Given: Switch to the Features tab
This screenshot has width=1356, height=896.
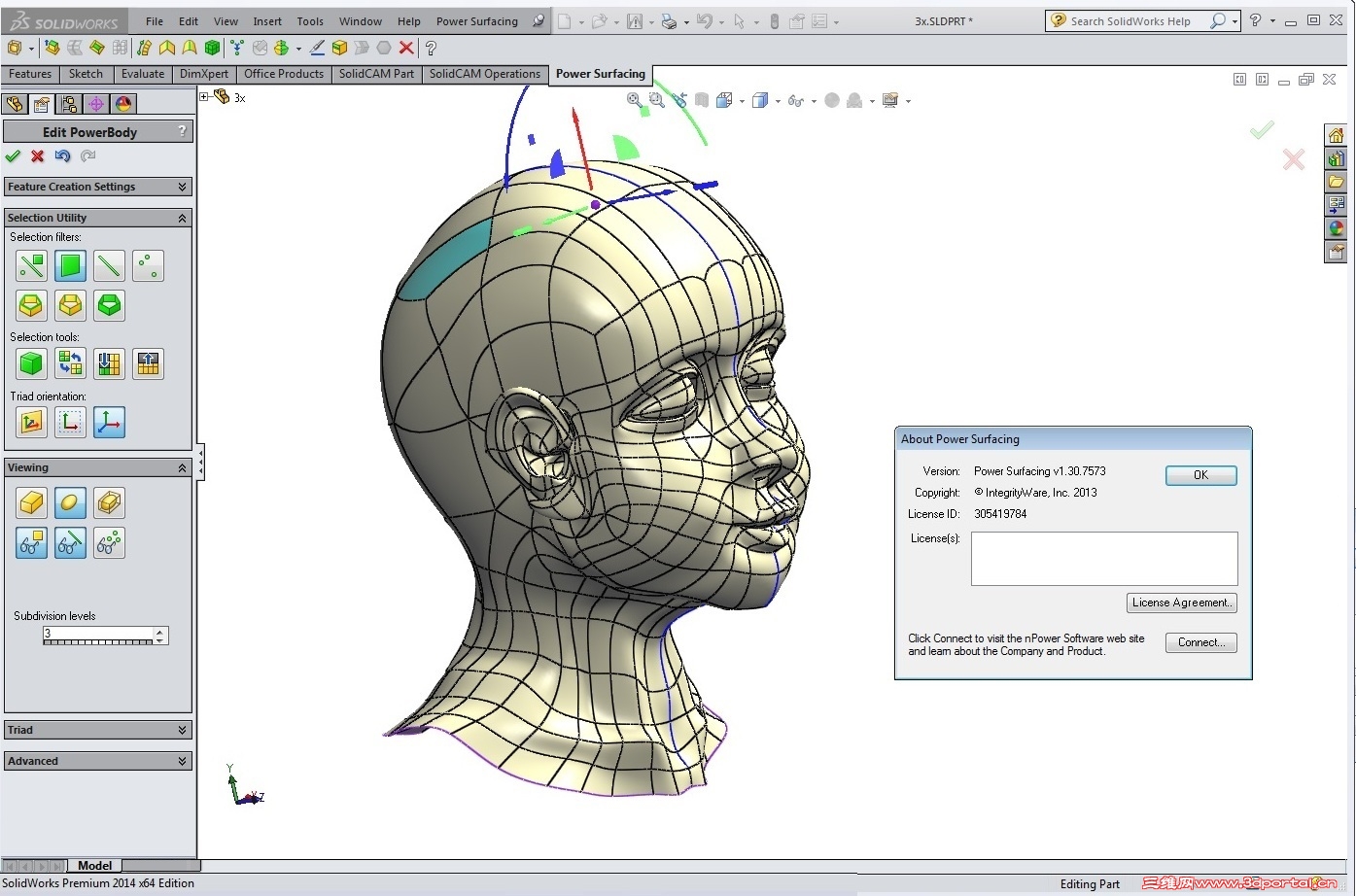Looking at the screenshot, I should pyautogui.click(x=30, y=74).
